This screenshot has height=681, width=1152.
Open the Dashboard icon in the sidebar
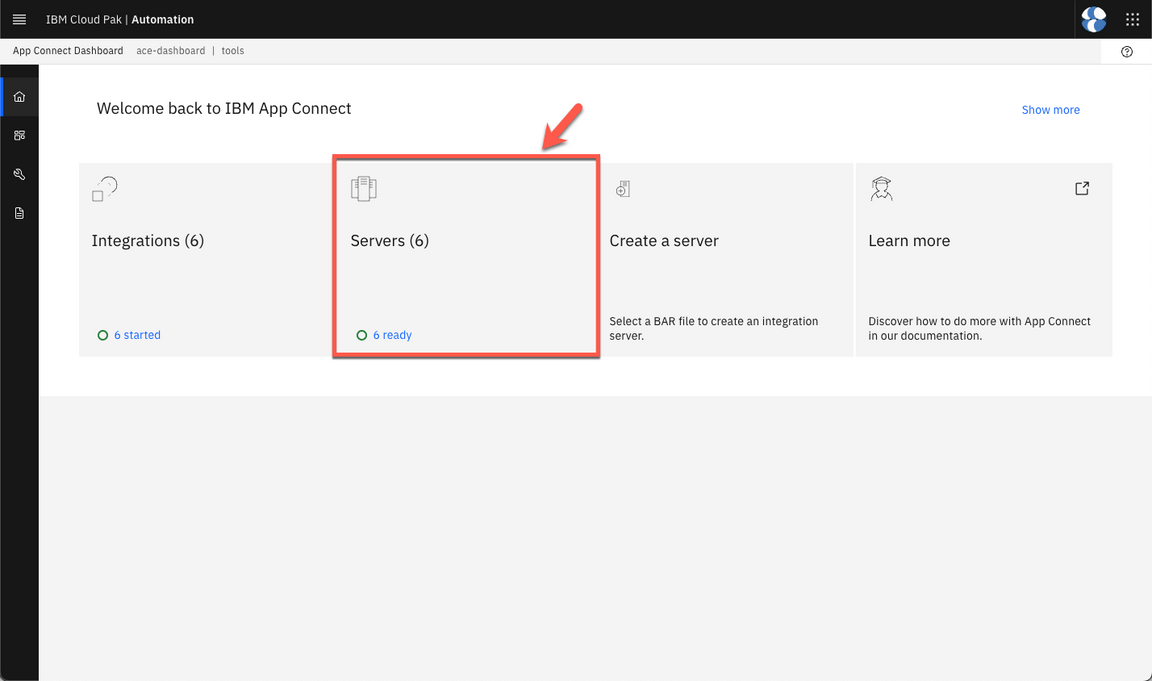coord(19,135)
